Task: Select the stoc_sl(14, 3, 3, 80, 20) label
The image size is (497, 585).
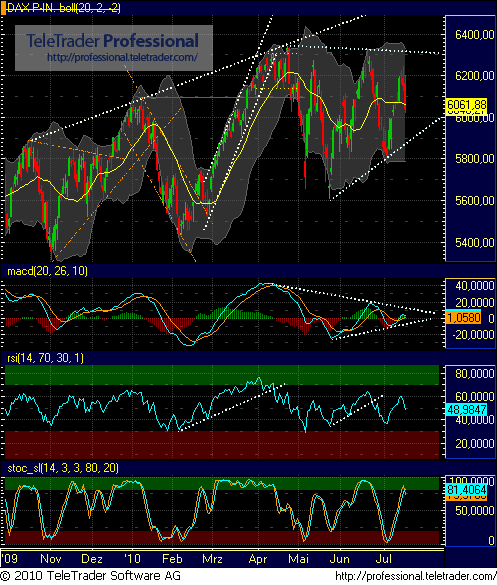Action: (63, 468)
